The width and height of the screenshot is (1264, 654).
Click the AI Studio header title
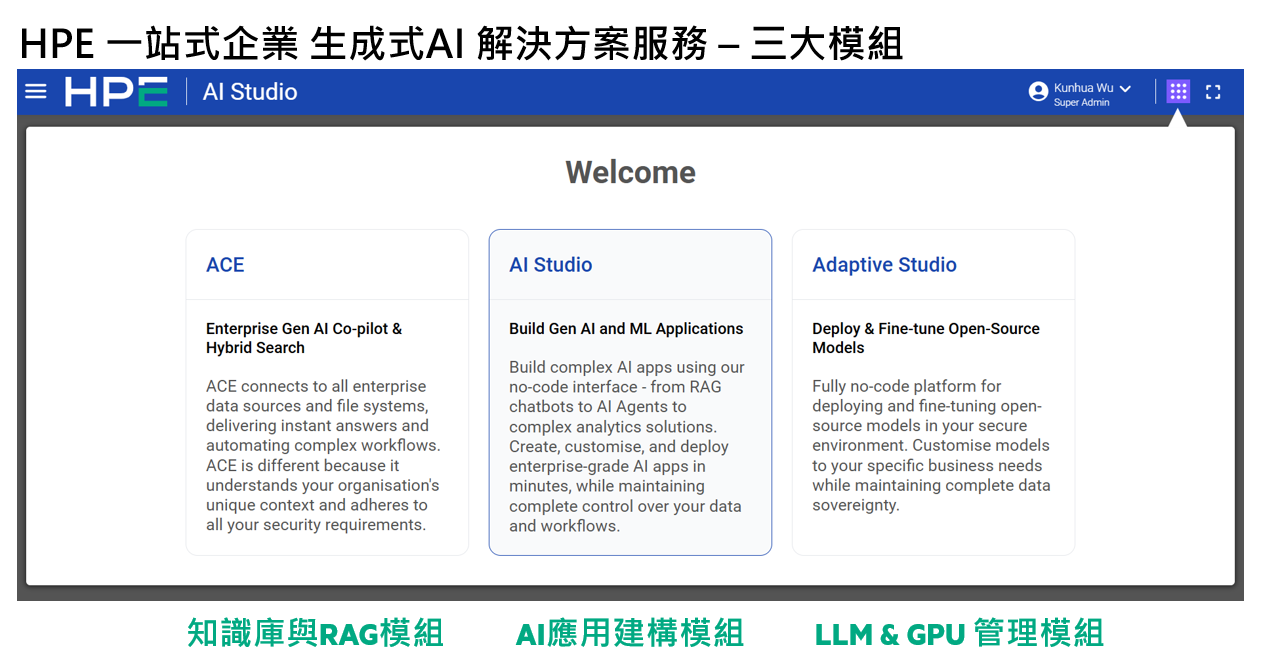250,92
